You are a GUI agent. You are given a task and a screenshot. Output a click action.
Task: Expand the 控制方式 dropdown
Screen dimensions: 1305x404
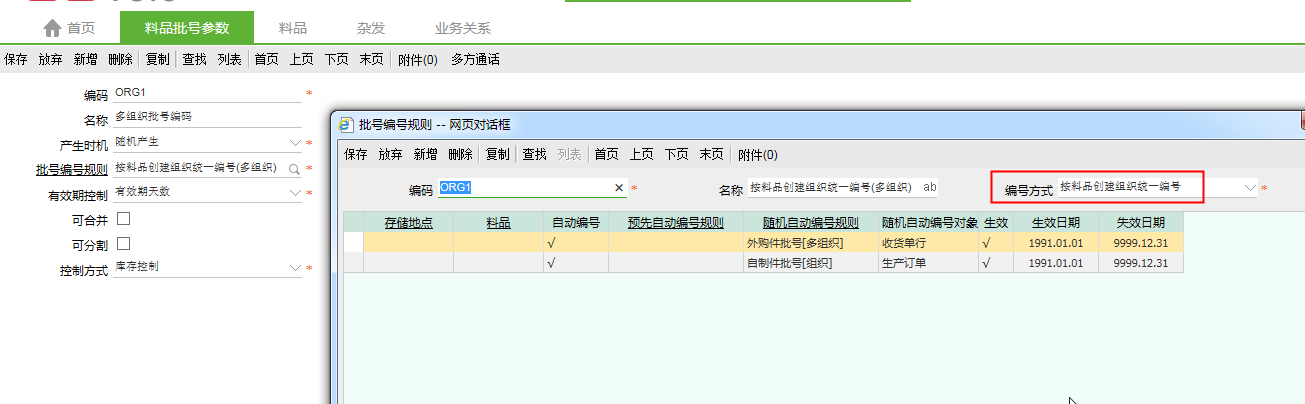pos(295,268)
